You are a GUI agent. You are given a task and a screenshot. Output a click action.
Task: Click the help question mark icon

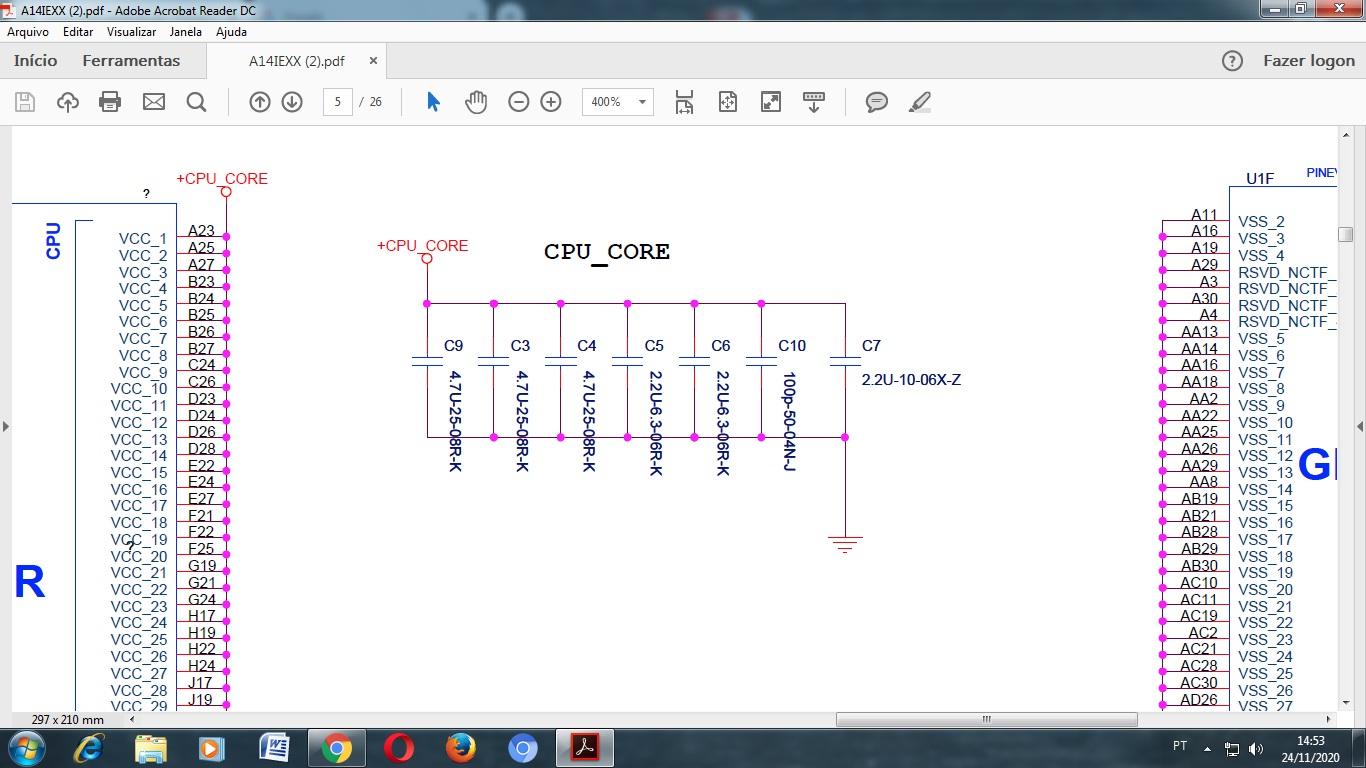pos(1233,61)
